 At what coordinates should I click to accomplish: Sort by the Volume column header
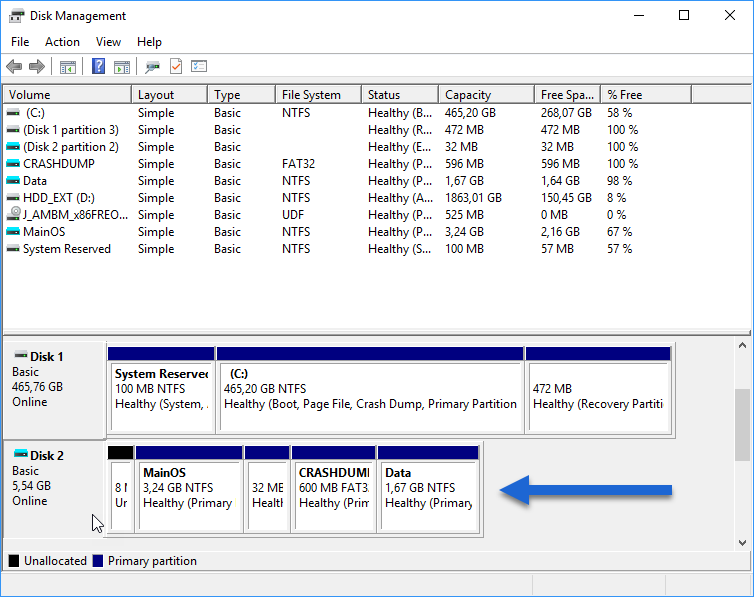pos(67,95)
